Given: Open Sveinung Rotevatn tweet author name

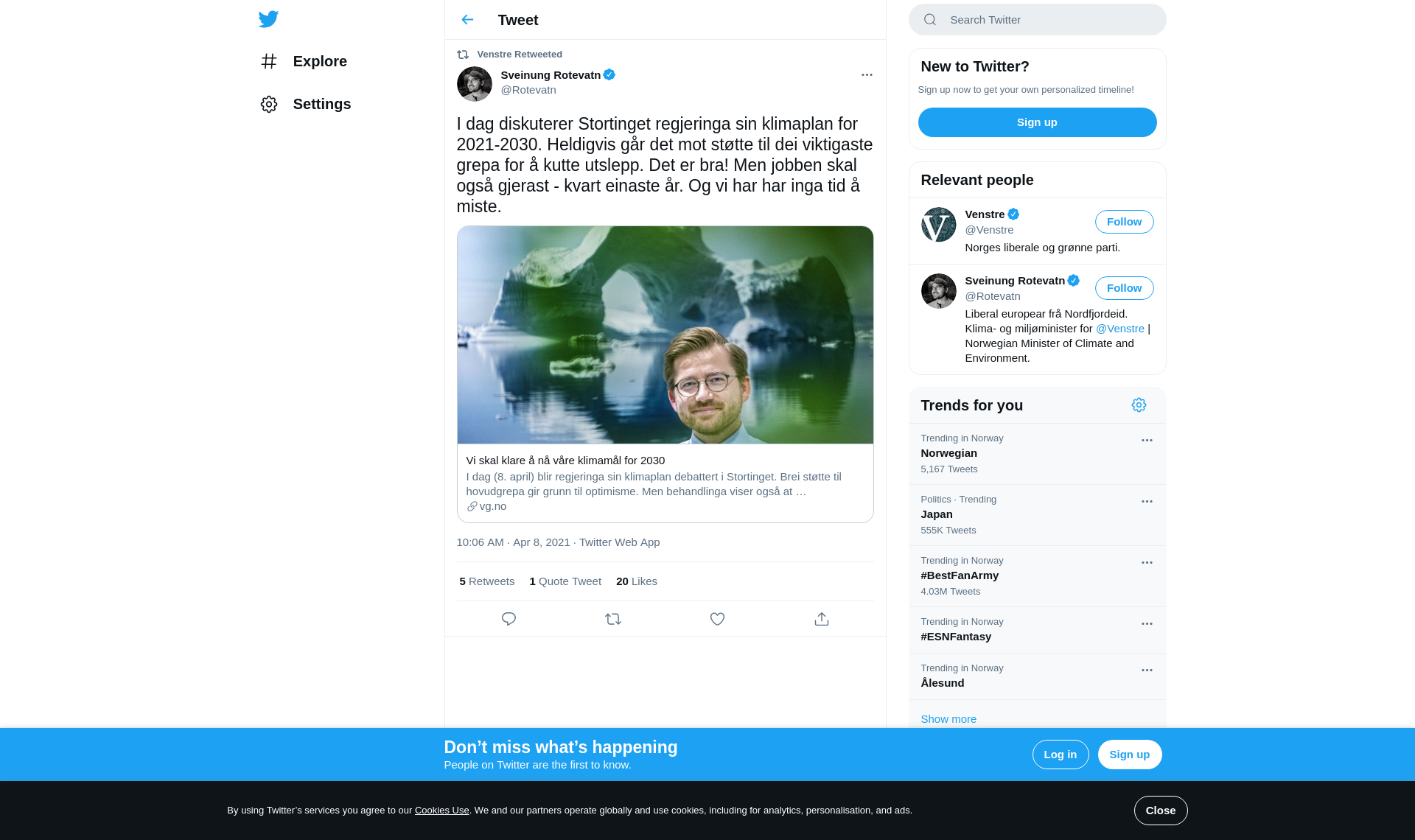Looking at the screenshot, I should point(551,75).
